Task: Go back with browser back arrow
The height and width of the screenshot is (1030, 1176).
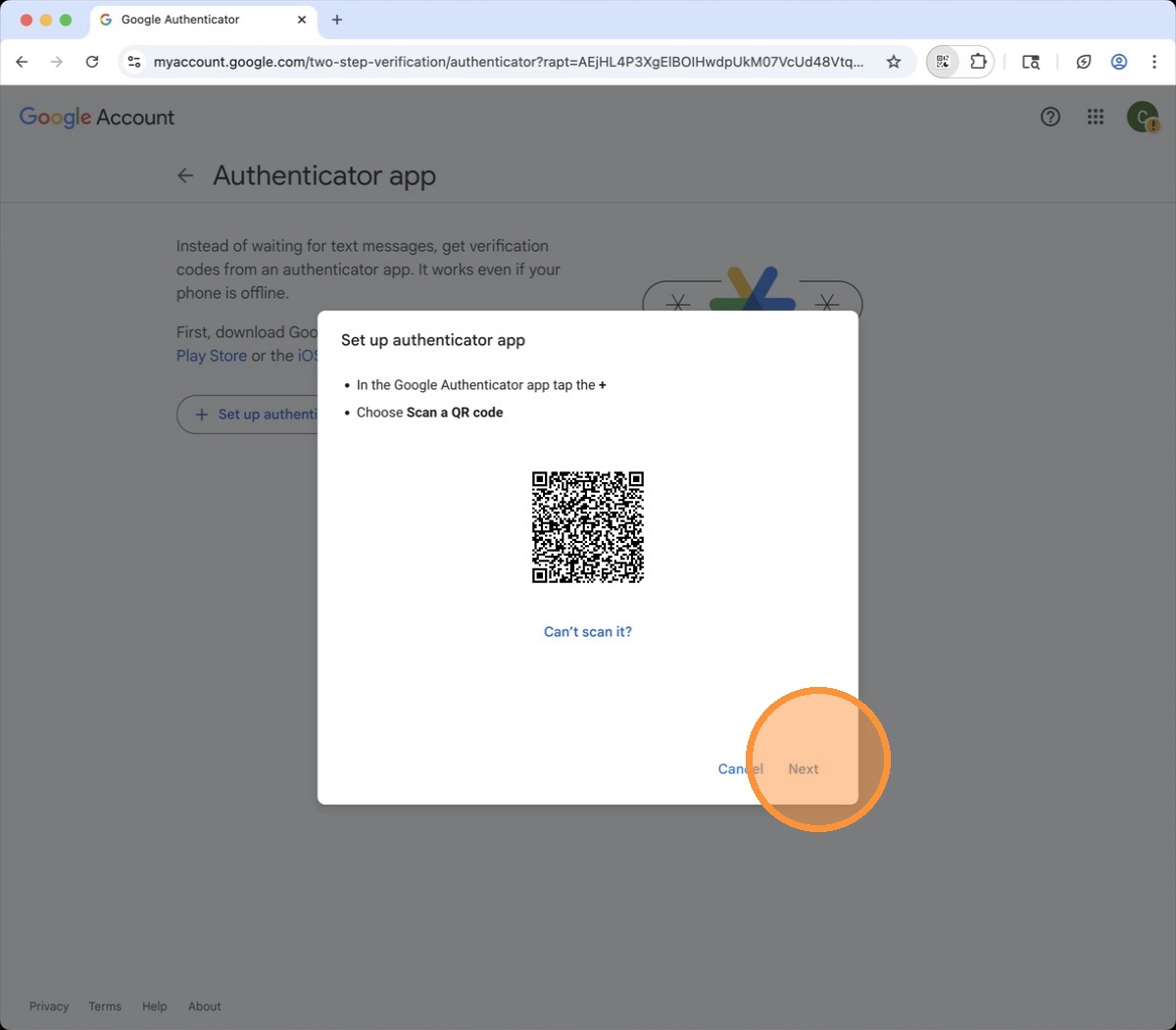Action: tap(22, 62)
